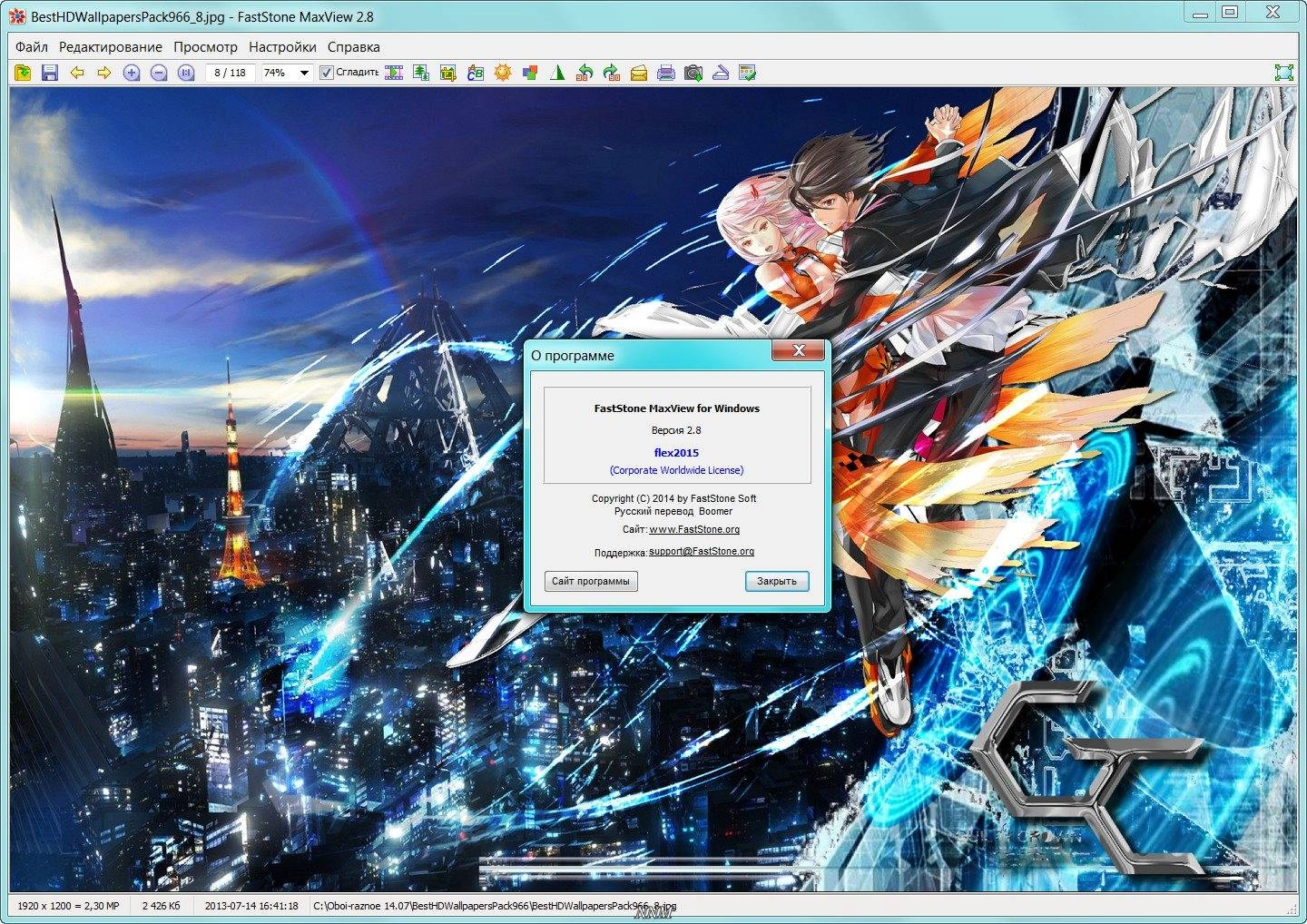Click the zoom in magnifier icon
Screen dimensions: 1307x924
coord(132,73)
